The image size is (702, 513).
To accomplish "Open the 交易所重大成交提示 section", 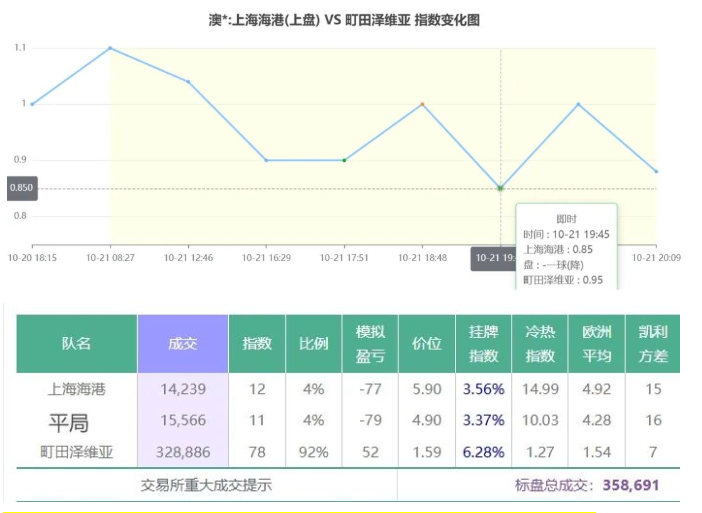I will 207,485.
